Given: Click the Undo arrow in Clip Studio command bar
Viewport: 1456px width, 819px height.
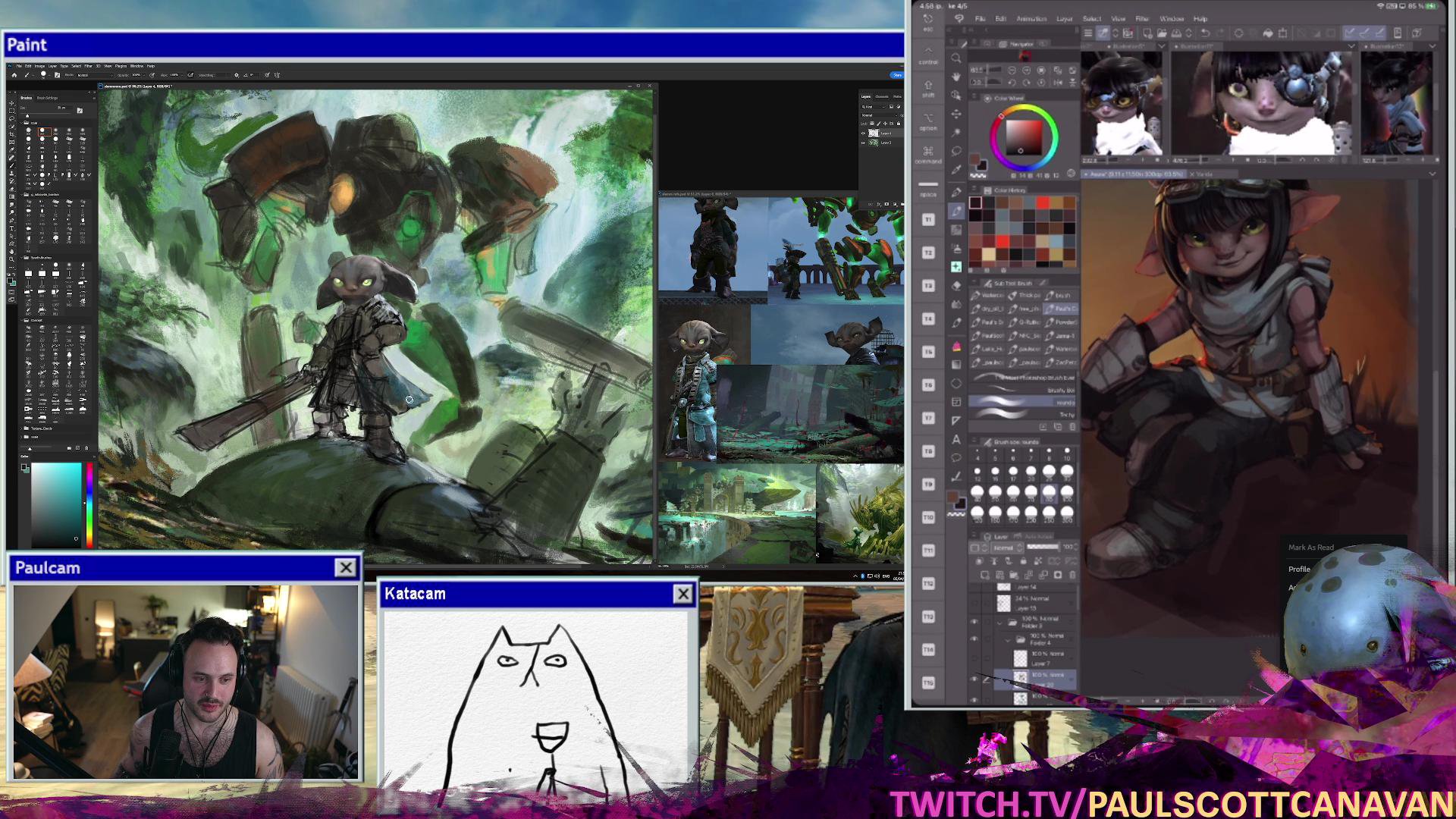Looking at the screenshot, I should (x=1205, y=33).
